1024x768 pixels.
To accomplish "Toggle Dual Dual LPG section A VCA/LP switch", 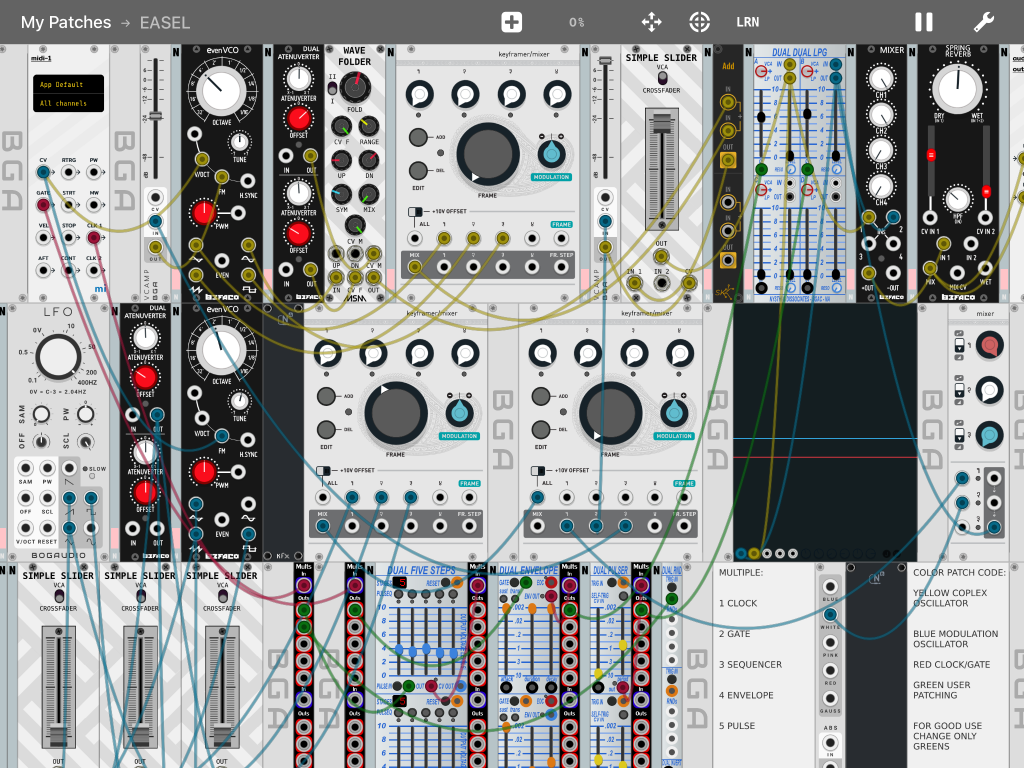I will (x=761, y=71).
